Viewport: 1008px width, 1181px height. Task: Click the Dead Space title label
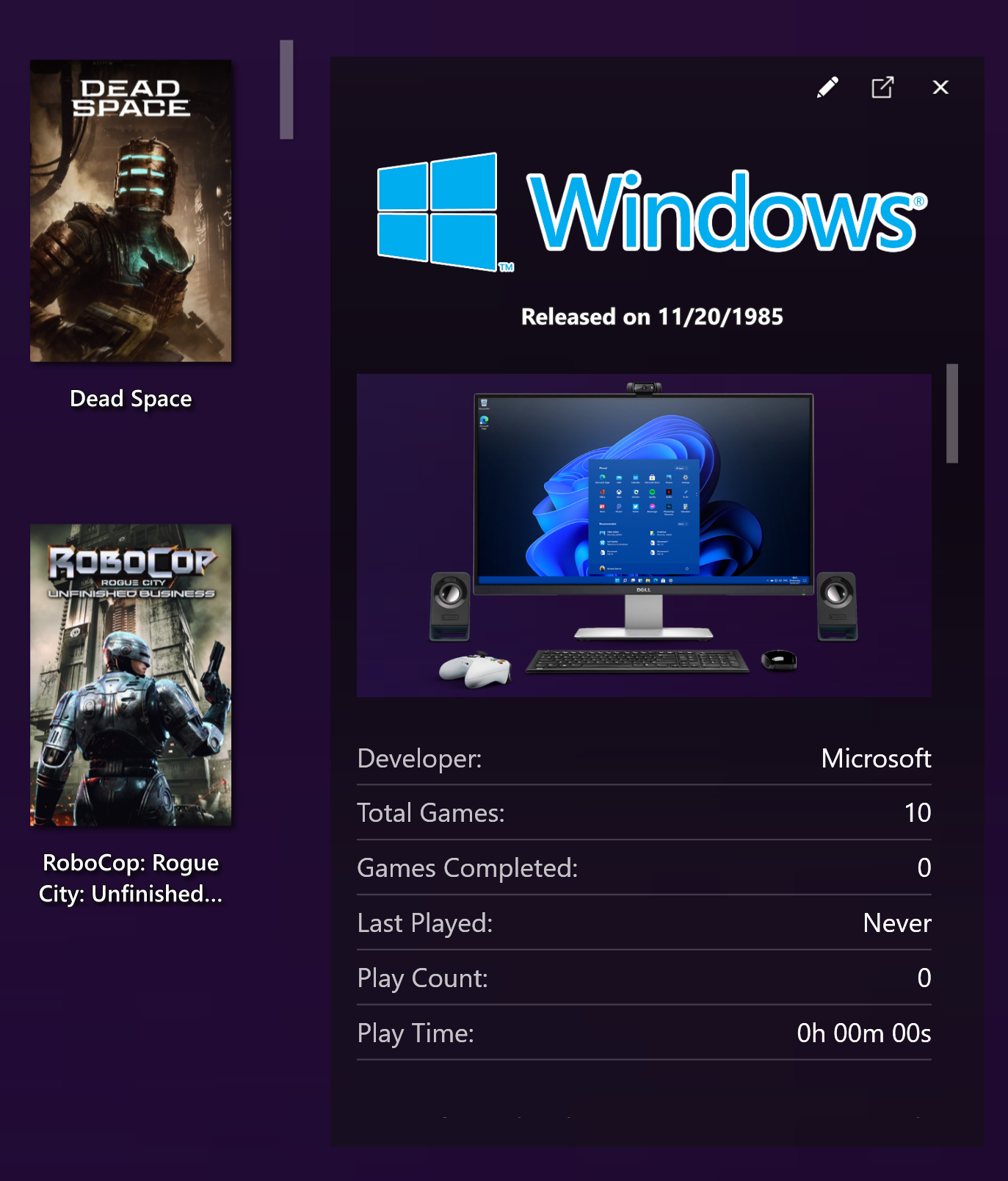131,399
